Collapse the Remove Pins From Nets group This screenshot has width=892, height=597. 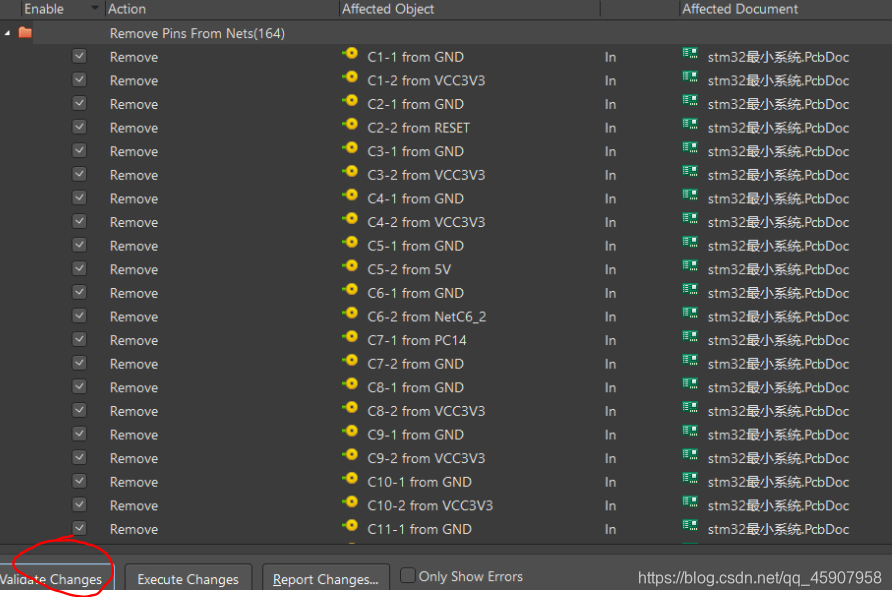click(7, 34)
